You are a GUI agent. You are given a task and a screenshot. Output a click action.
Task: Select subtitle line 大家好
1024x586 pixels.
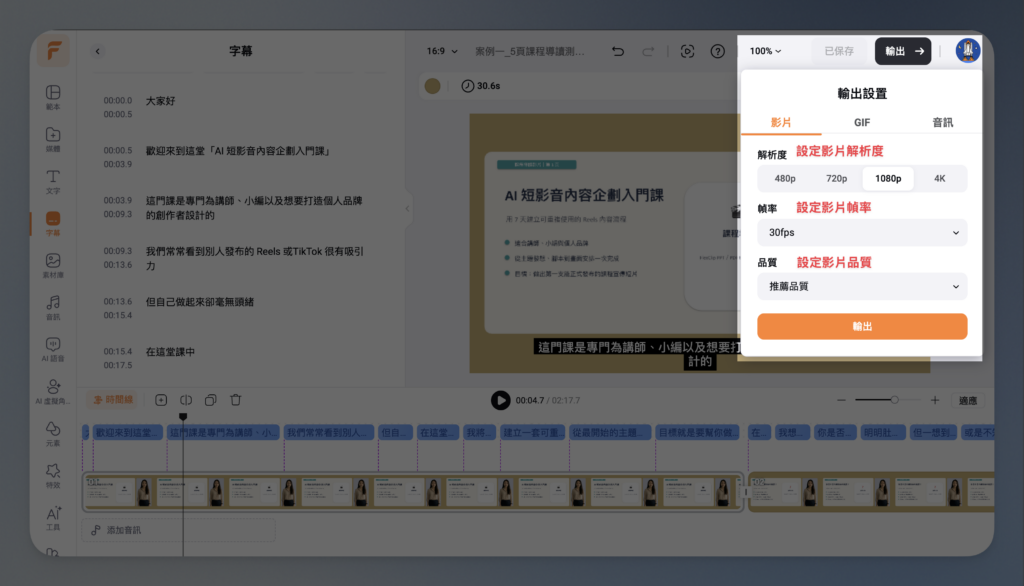[161, 101]
